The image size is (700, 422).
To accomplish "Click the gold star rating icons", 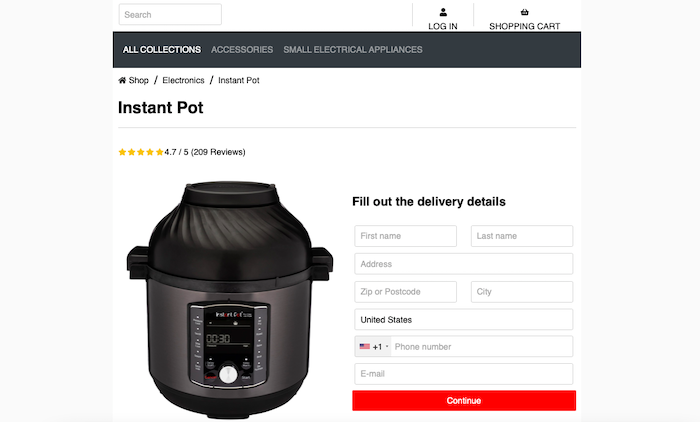I will (141, 152).
